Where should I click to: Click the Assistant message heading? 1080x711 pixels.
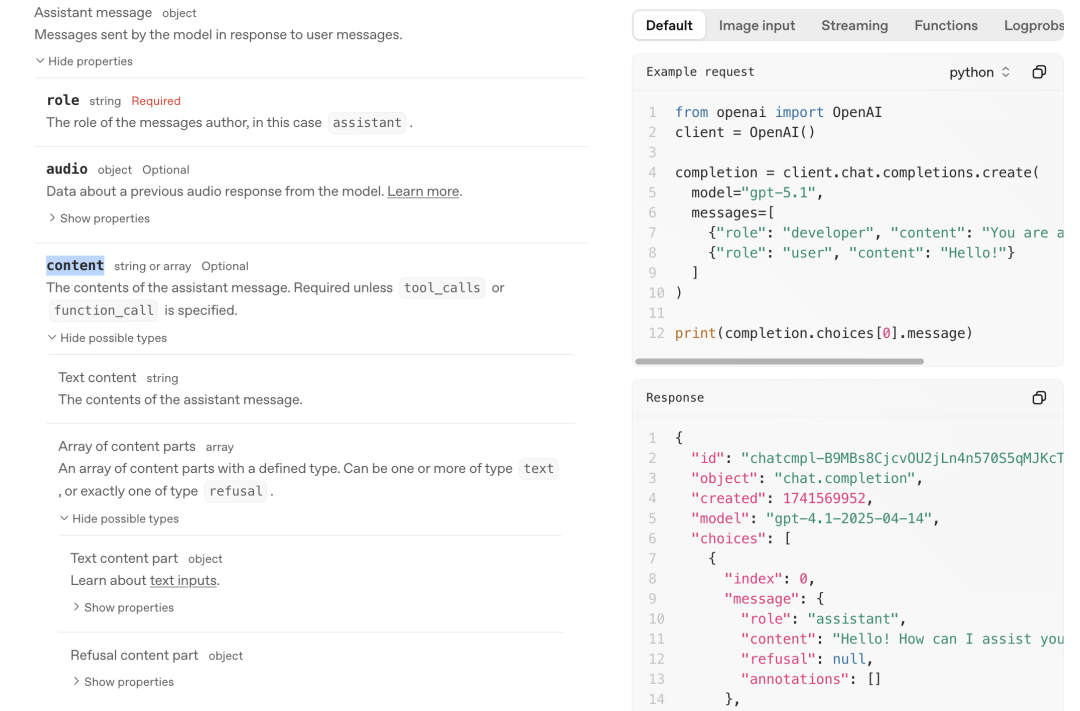point(93,12)
